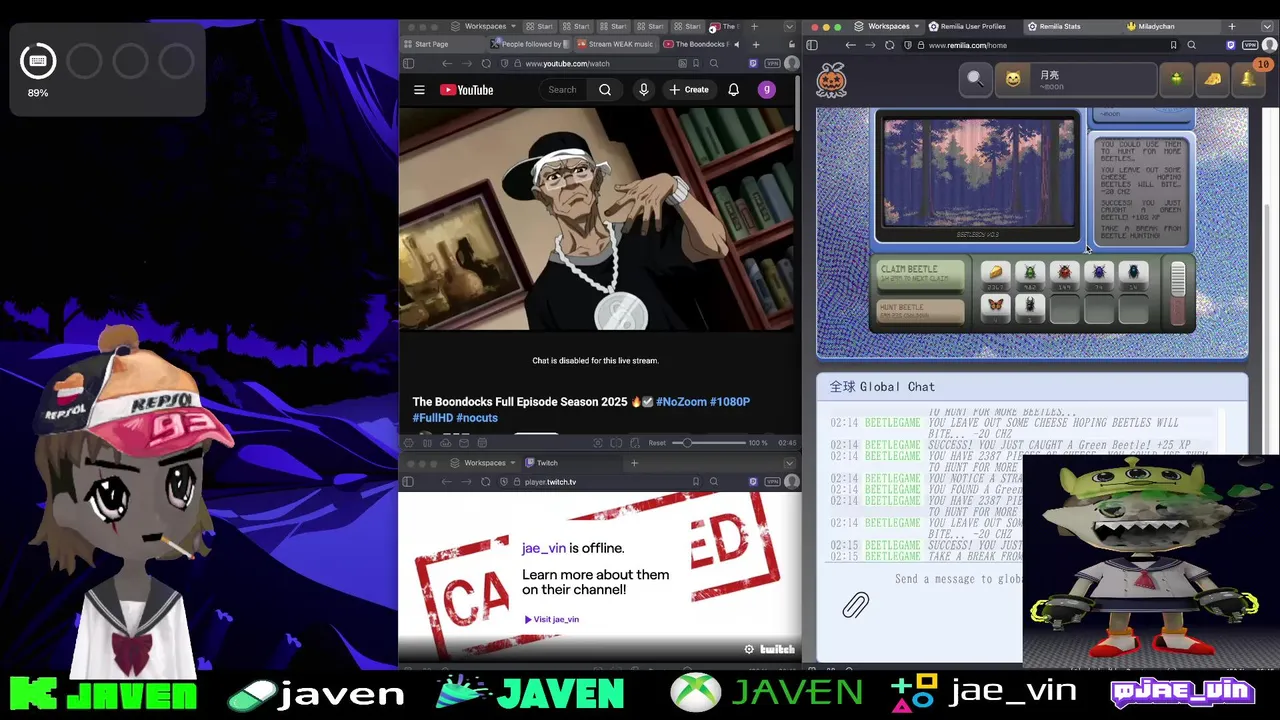Click the Remilia pumpkin logo
This screenshot has width=1280, height=720.
pyautogui.click(x=832, y=80)
